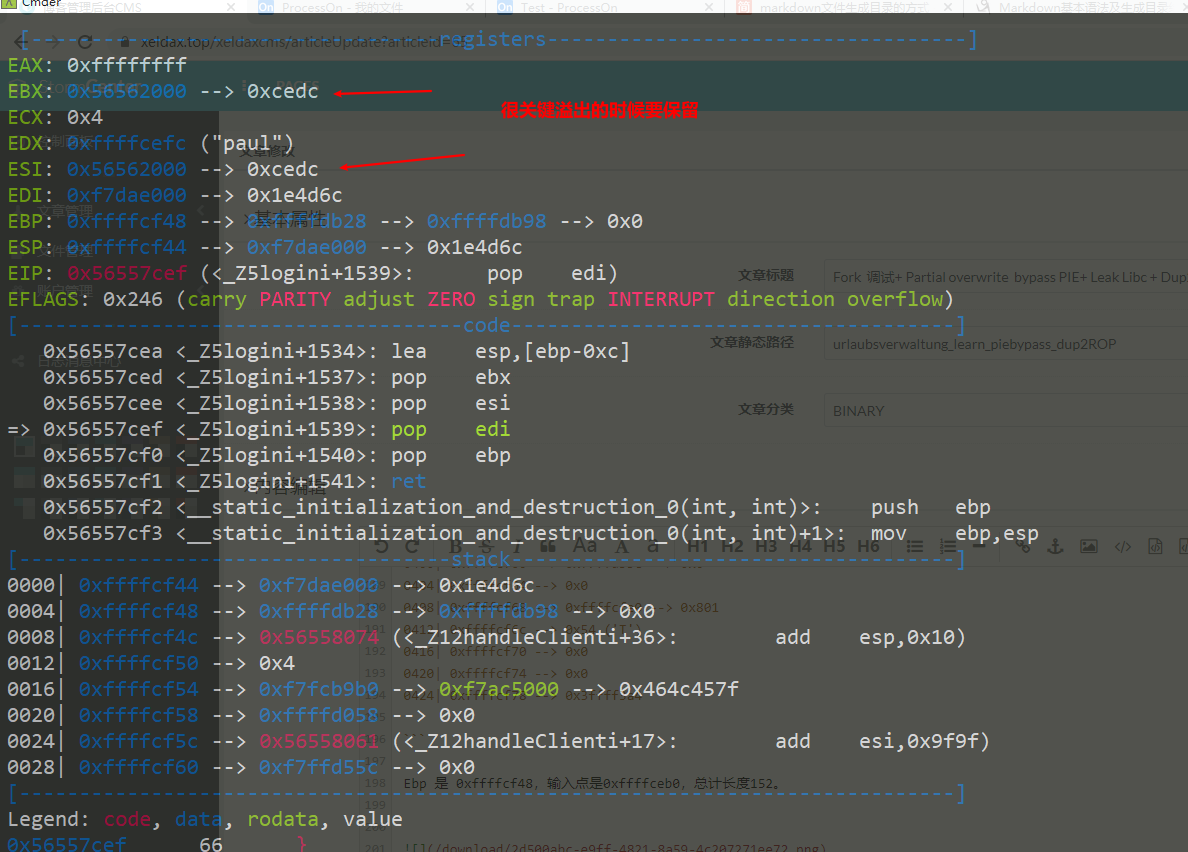The width and height of the screenshot is (1188, 852).
Task: Open 文章管理 in the CMS sidebar
Action: pyautogui.click(x=65, y=211)
